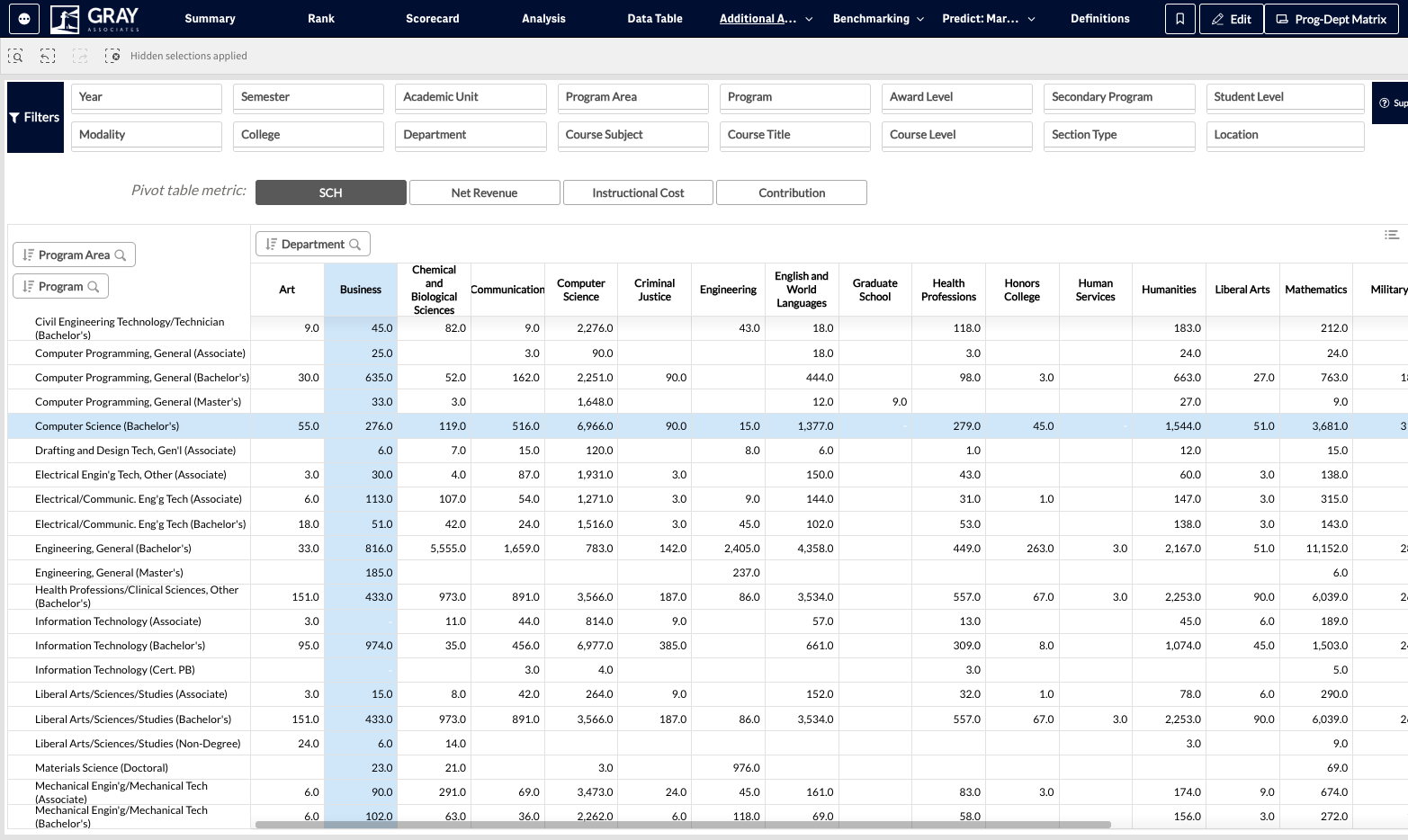
Task: Click the horizontal scrollbar of pivot table
Action: (683, 825)
